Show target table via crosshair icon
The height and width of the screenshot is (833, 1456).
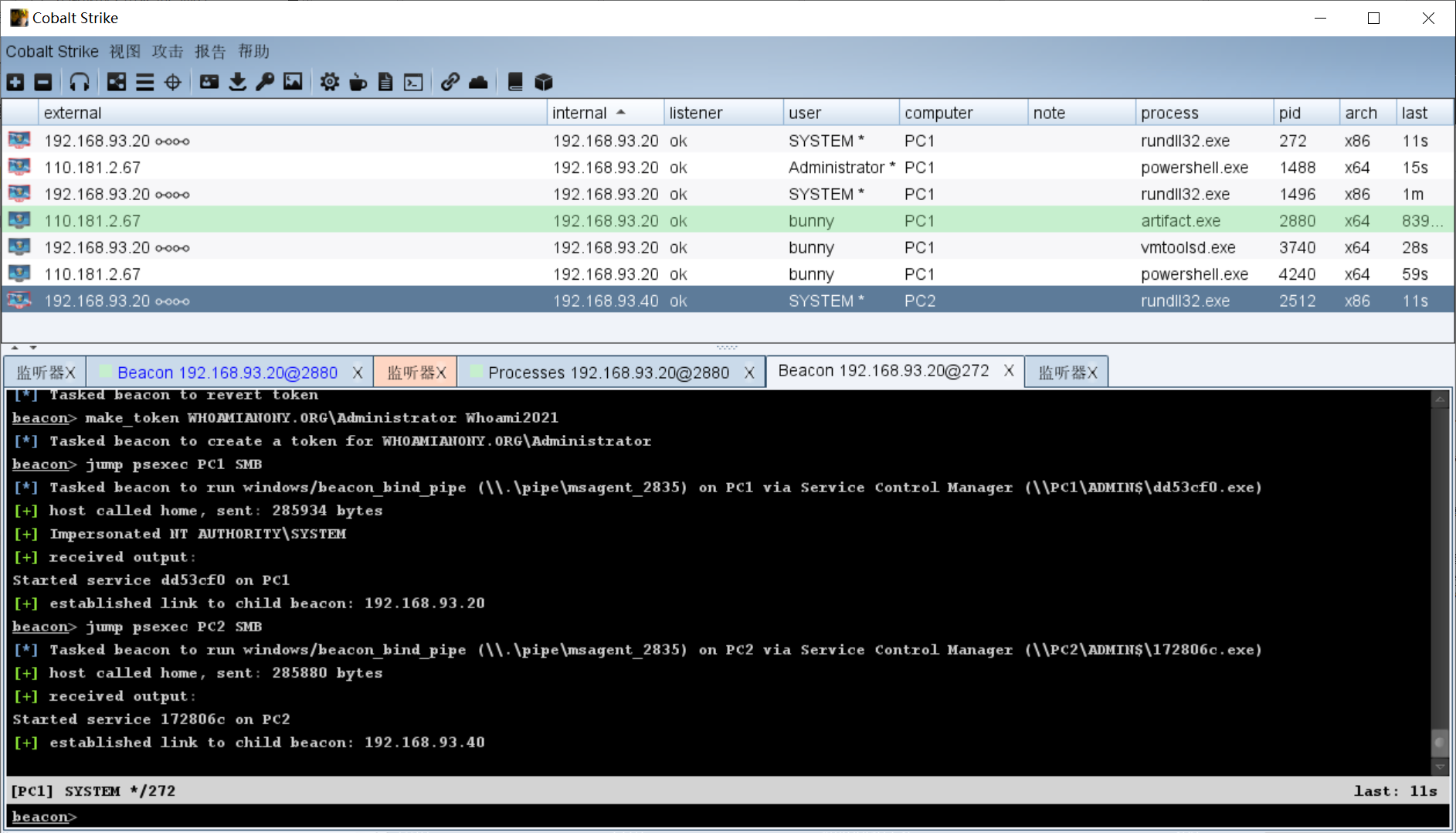coord(172,82)
